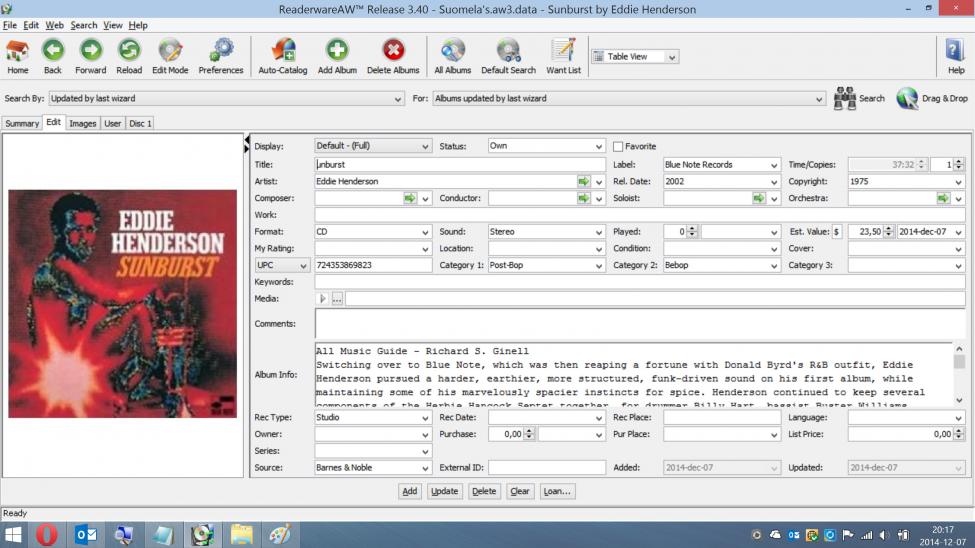Enable the Favorite checkbox

click(618, 146)
